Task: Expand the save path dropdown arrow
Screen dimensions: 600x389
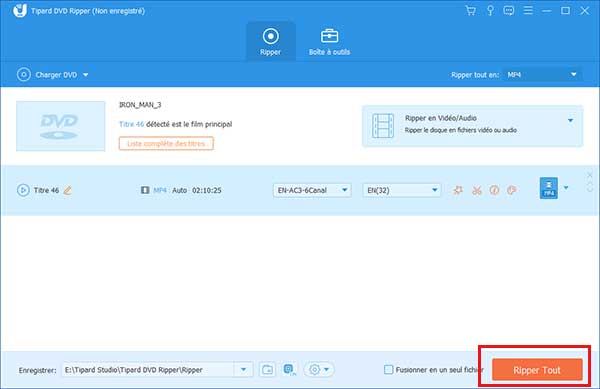Action: pyautogui.click(x=243, y=370)
